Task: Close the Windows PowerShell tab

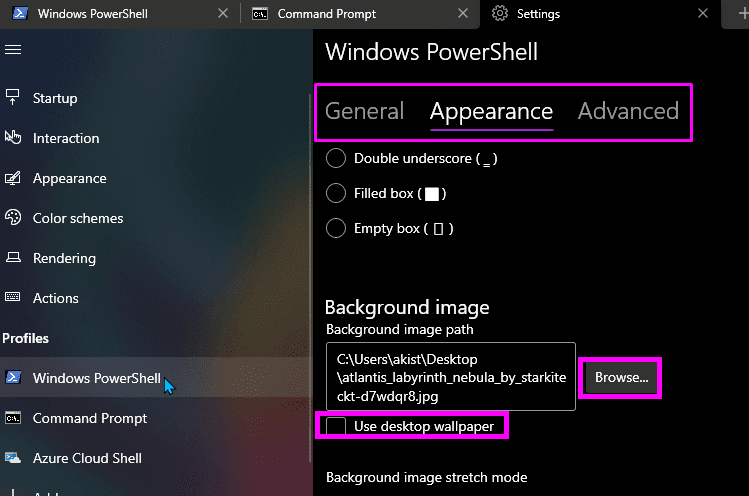Action: (223, 13)
